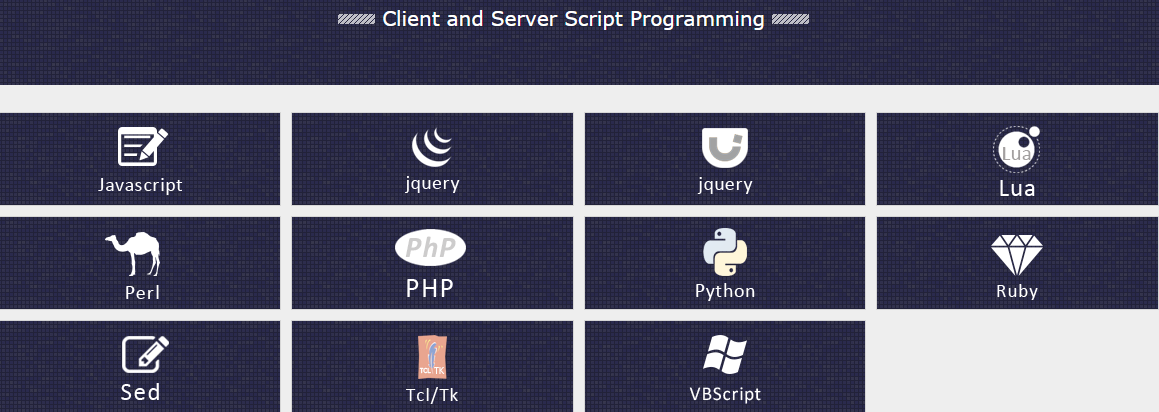
Task: Click the Client and Server Script Programming heading
Action: 573,19
